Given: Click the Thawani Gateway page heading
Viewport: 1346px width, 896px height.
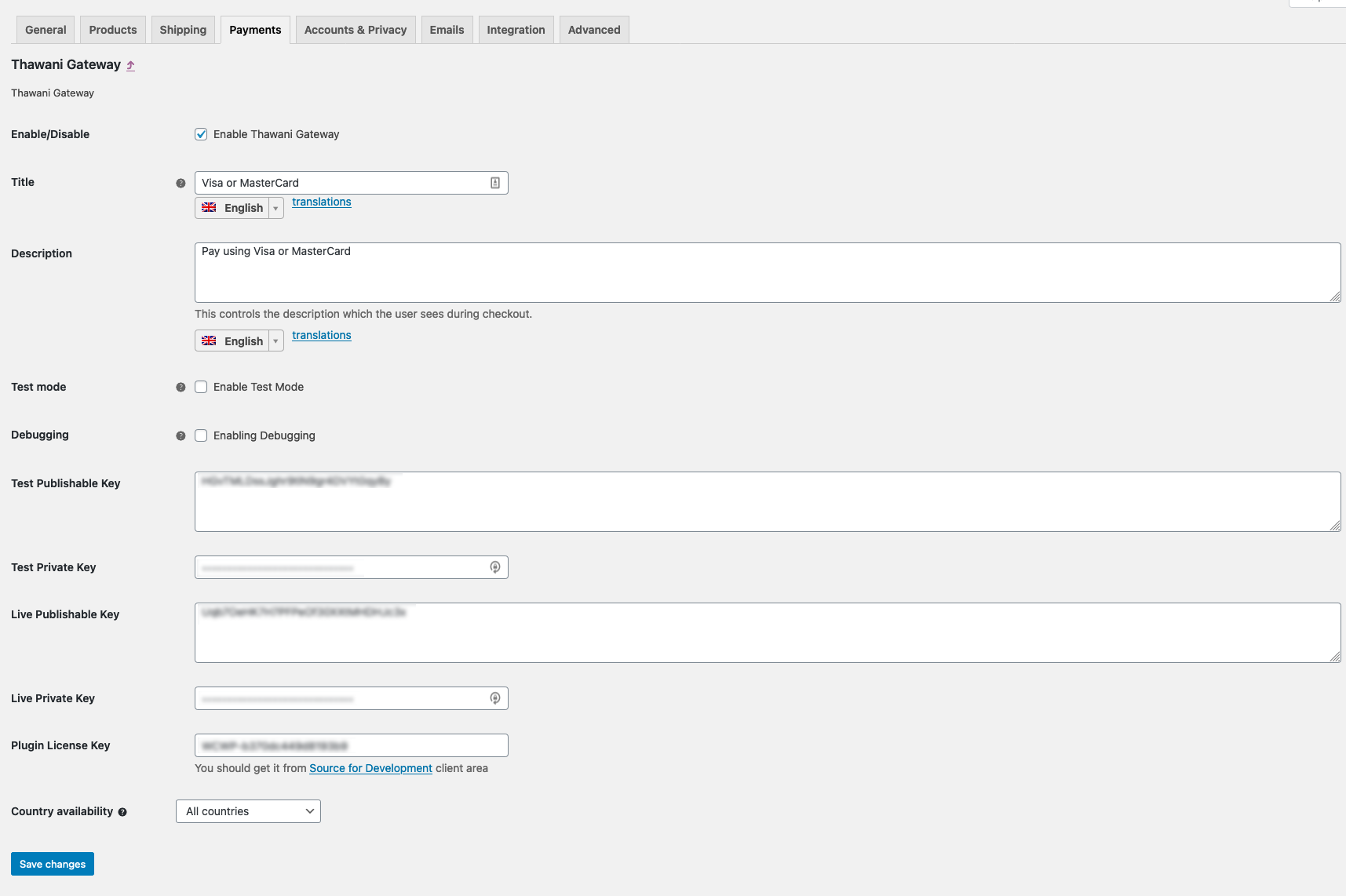Looking at the screenshot, I should click(x=66, y=64).
